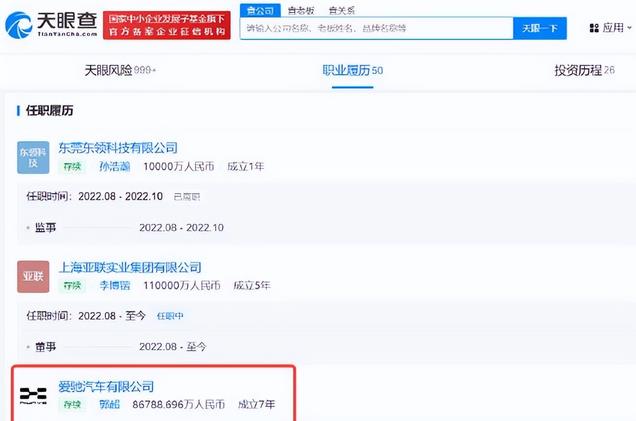The image size is (636, 421).
Task: Click the 10000万人民币 capital value
Action: pyautogui.click(x=179, y=166)
